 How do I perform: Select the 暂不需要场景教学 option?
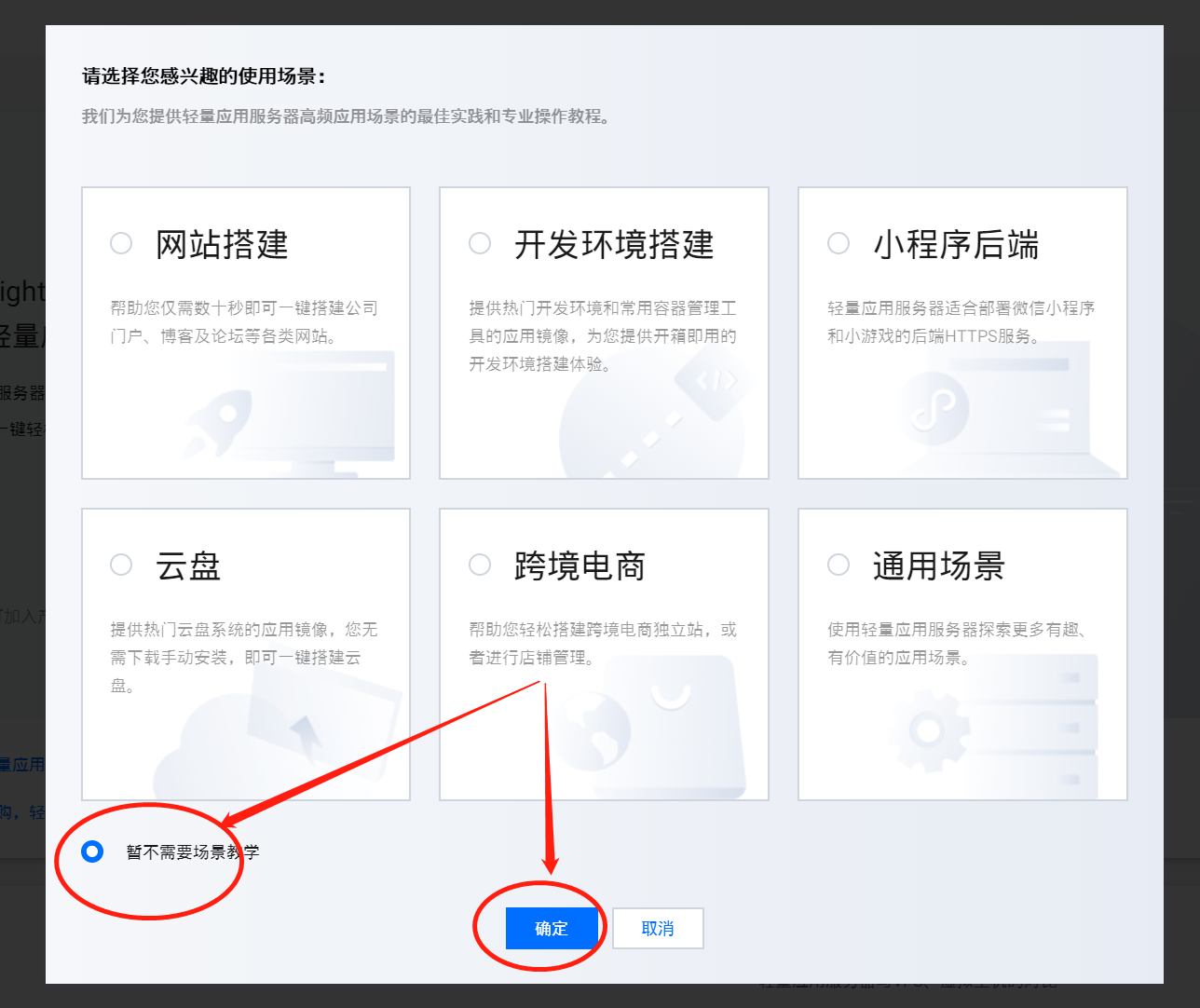click(x=90, y=851)
